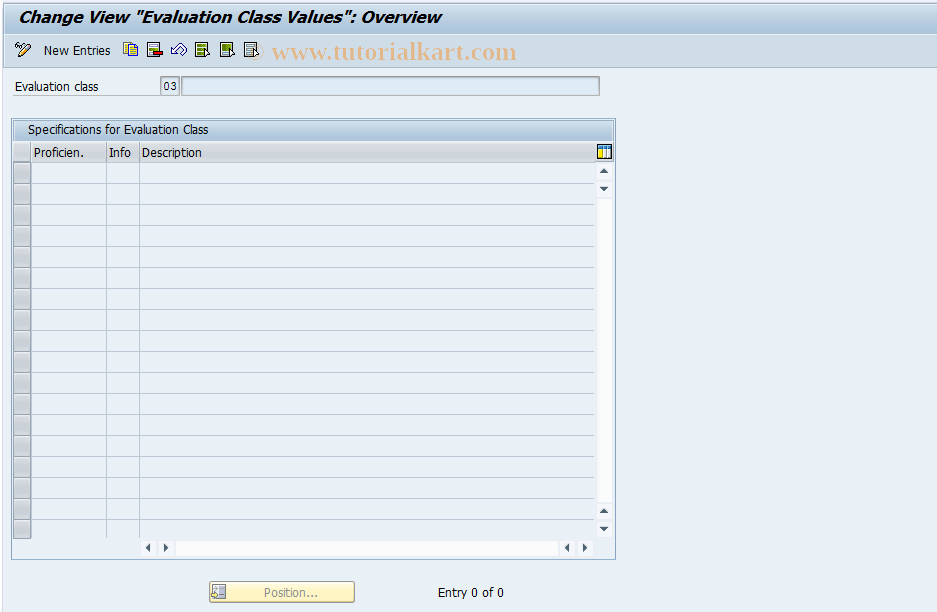The height and width of the screenshot is (612, 937).
Task: Click the Position... button
Action: point(282,592)
